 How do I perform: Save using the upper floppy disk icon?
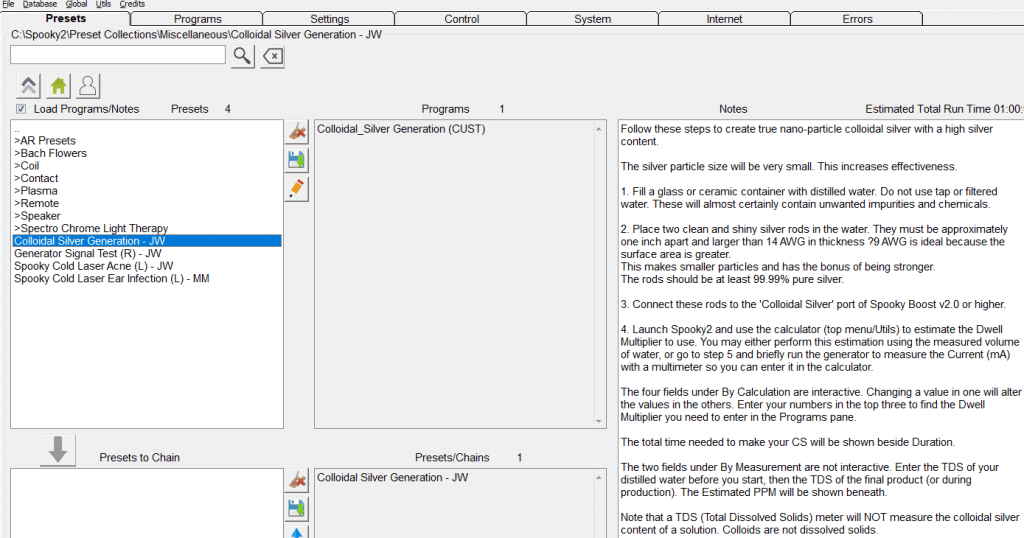[x=297, y=160]
